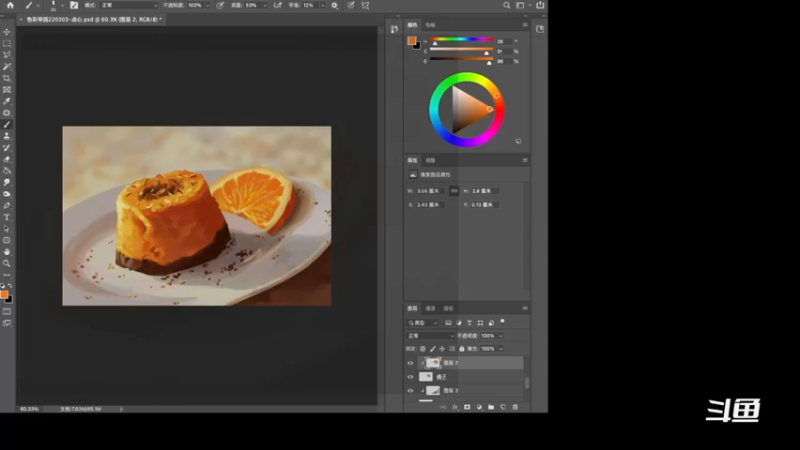This screenshot has width=800, height=450.
Task: Toggle lock position
Action: pos(442,349)
